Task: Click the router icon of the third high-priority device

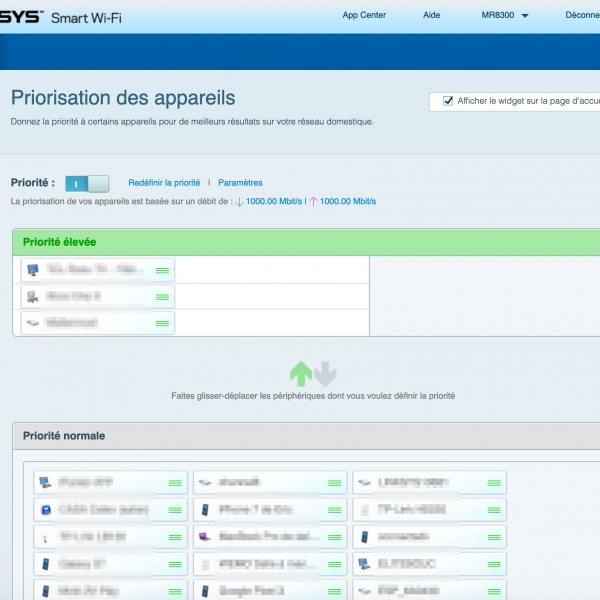Action: pyautogui.click(x=33, y=323)
